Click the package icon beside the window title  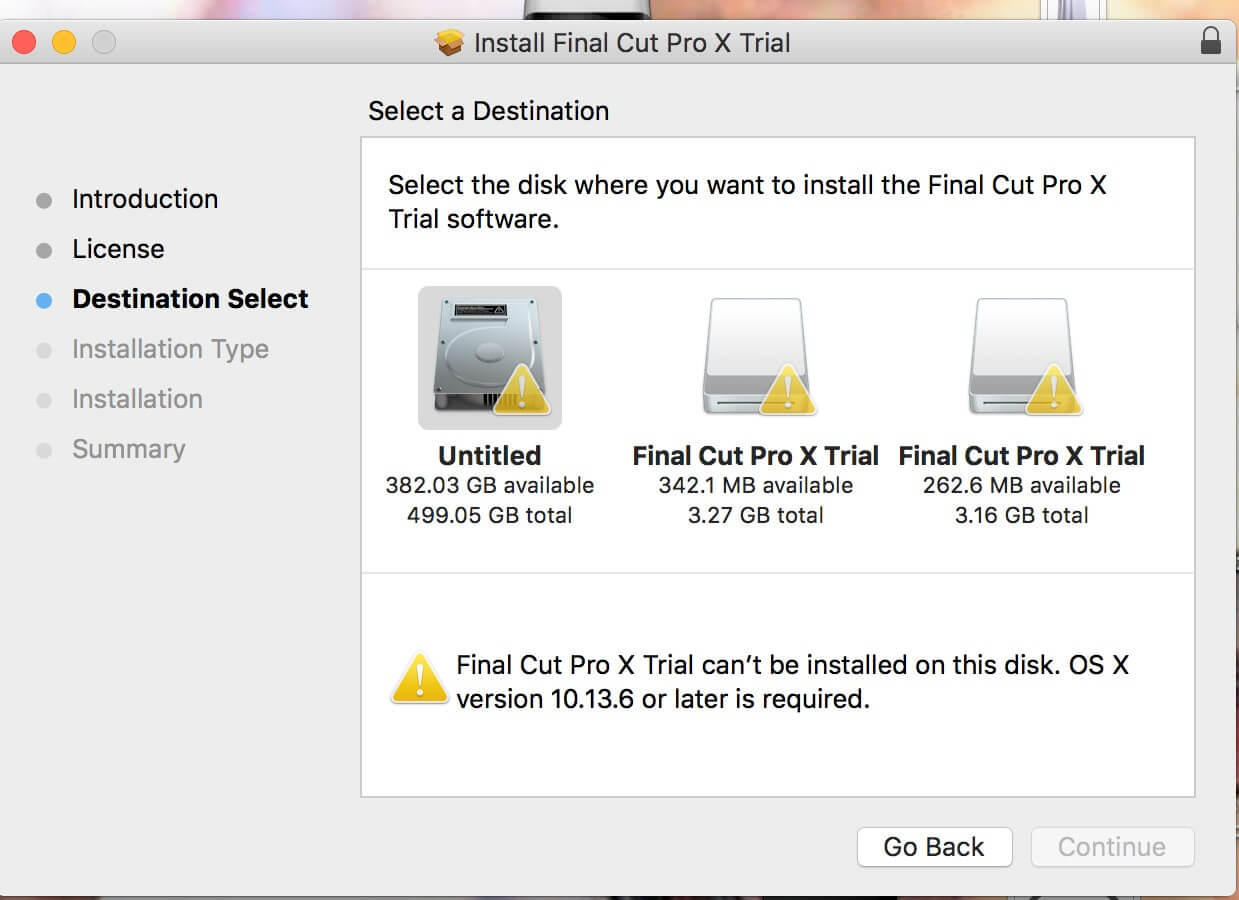pos(450,43)
